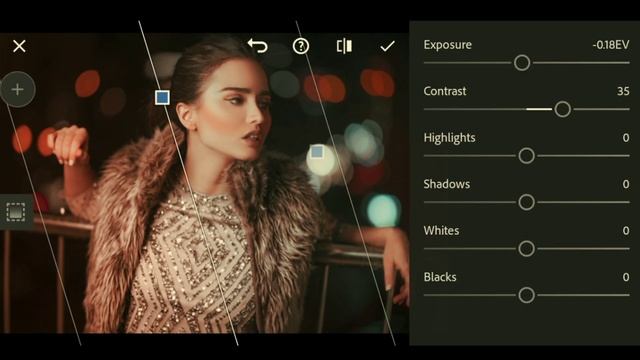Open help with the question mark icon
Image resolution: width=640 pixels, height=360 pixels.
click(x=301, y=46)
